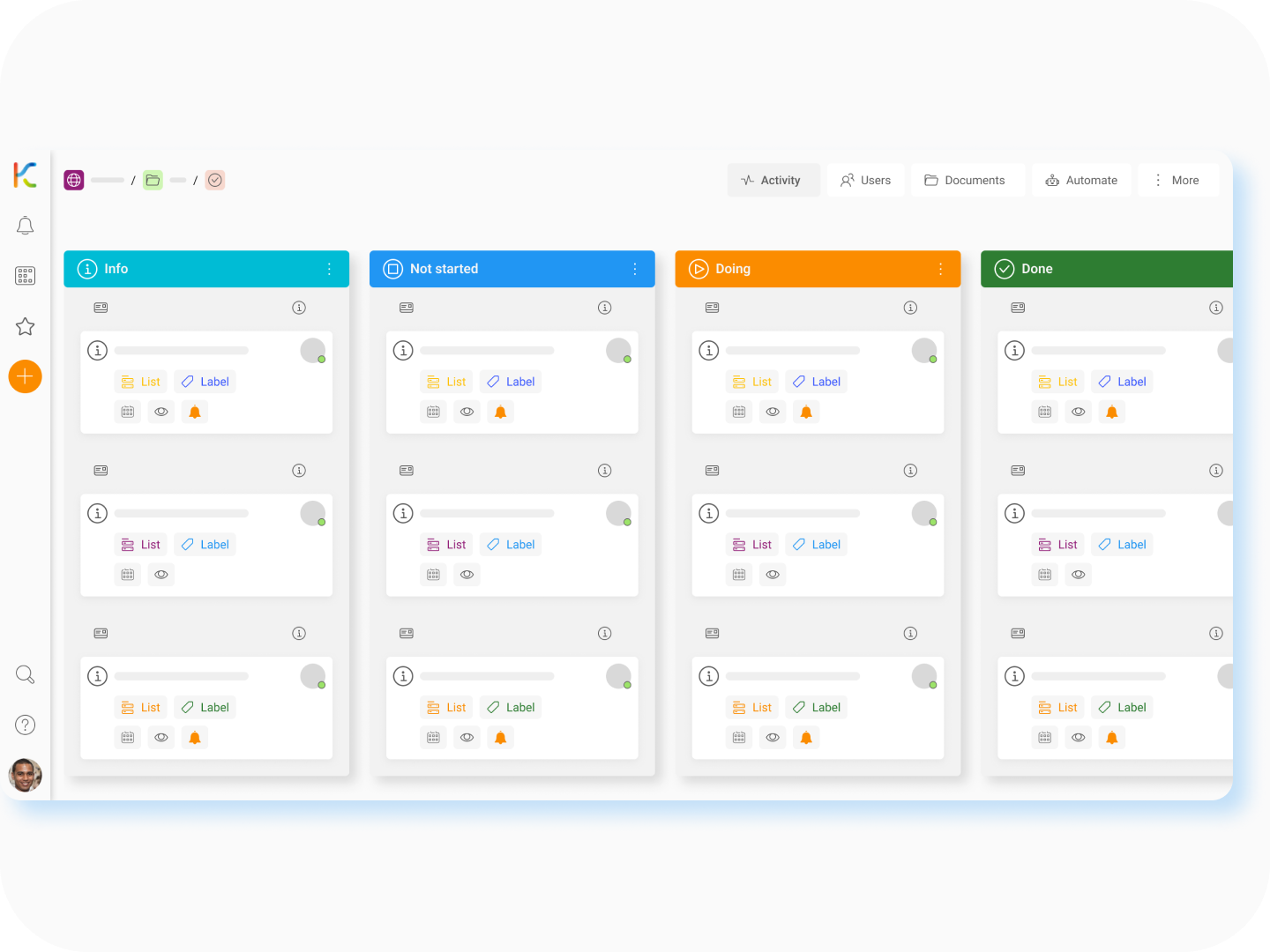Click bell icon on first Doing card

pyautogui.click(x=805, y=412)
